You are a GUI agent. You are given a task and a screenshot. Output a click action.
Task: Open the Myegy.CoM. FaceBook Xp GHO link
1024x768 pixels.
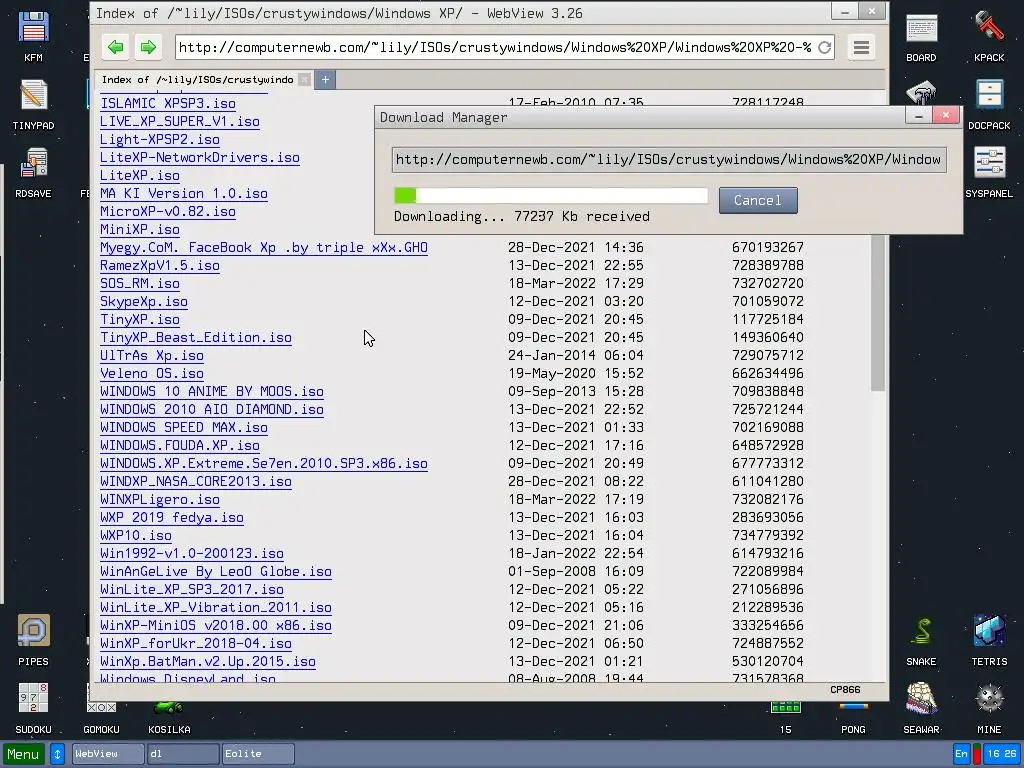click(264, 248)
